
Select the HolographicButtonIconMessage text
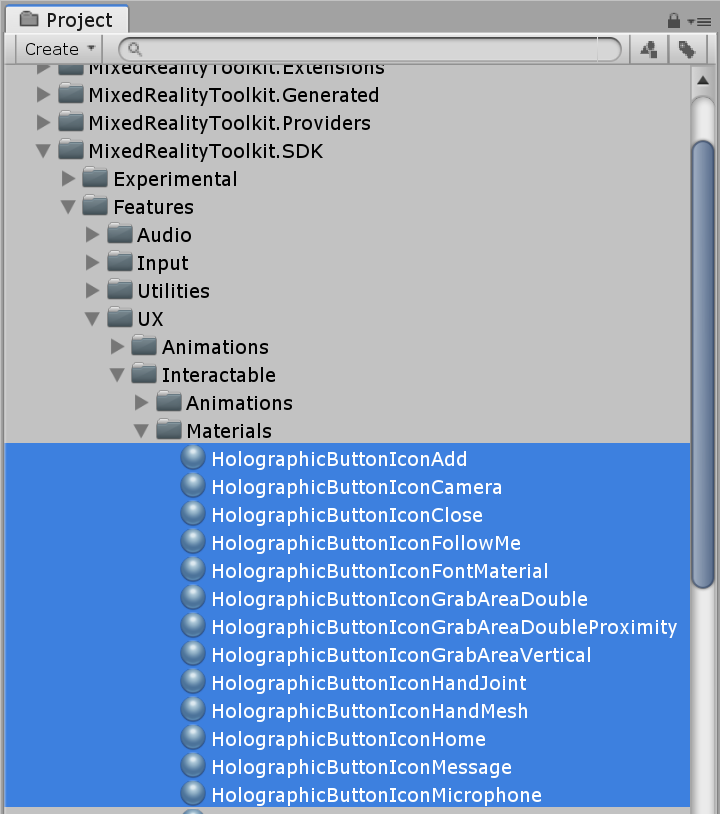tap(362, 767)
